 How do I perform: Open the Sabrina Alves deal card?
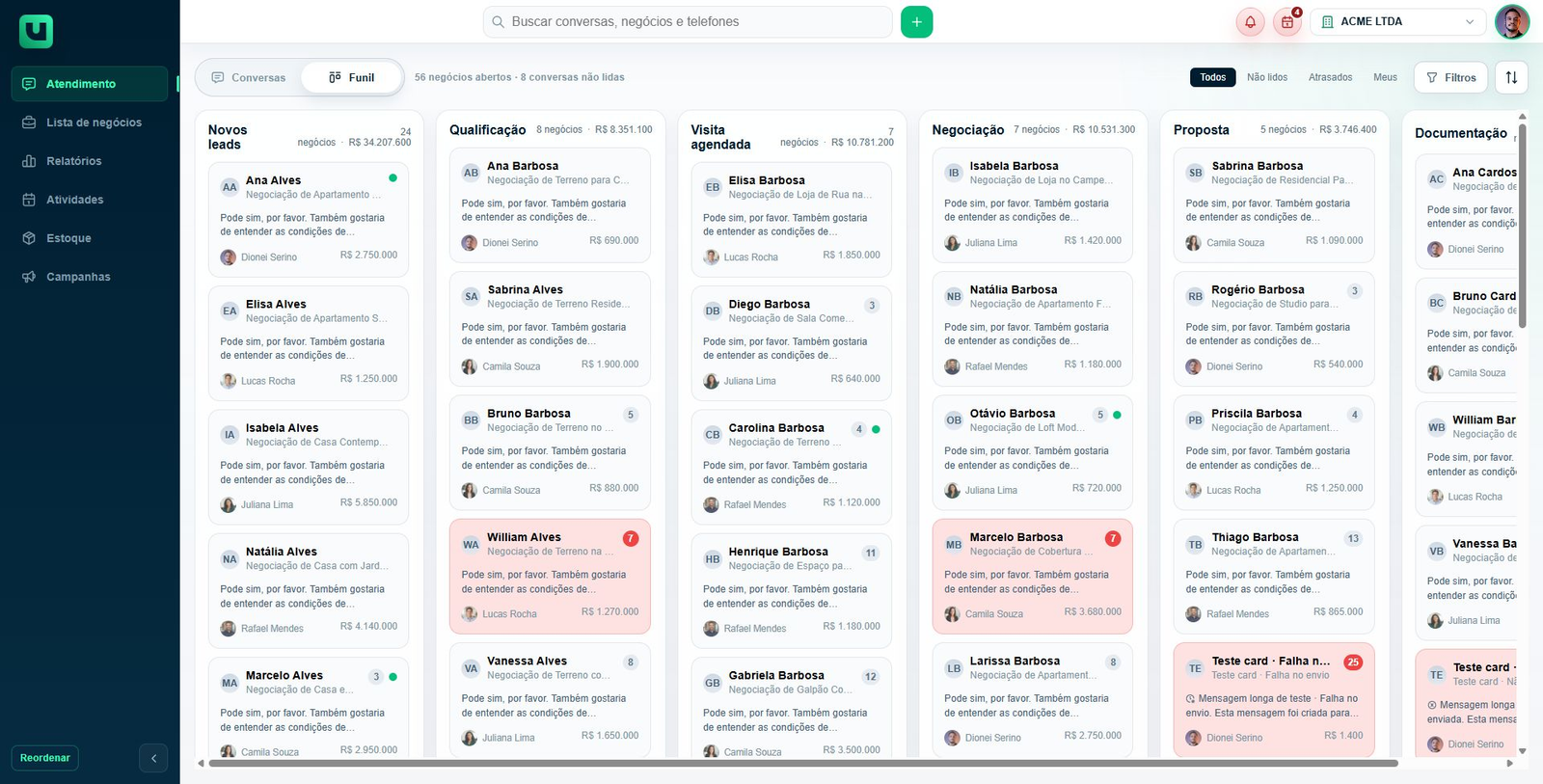click(x=550, y=328)
